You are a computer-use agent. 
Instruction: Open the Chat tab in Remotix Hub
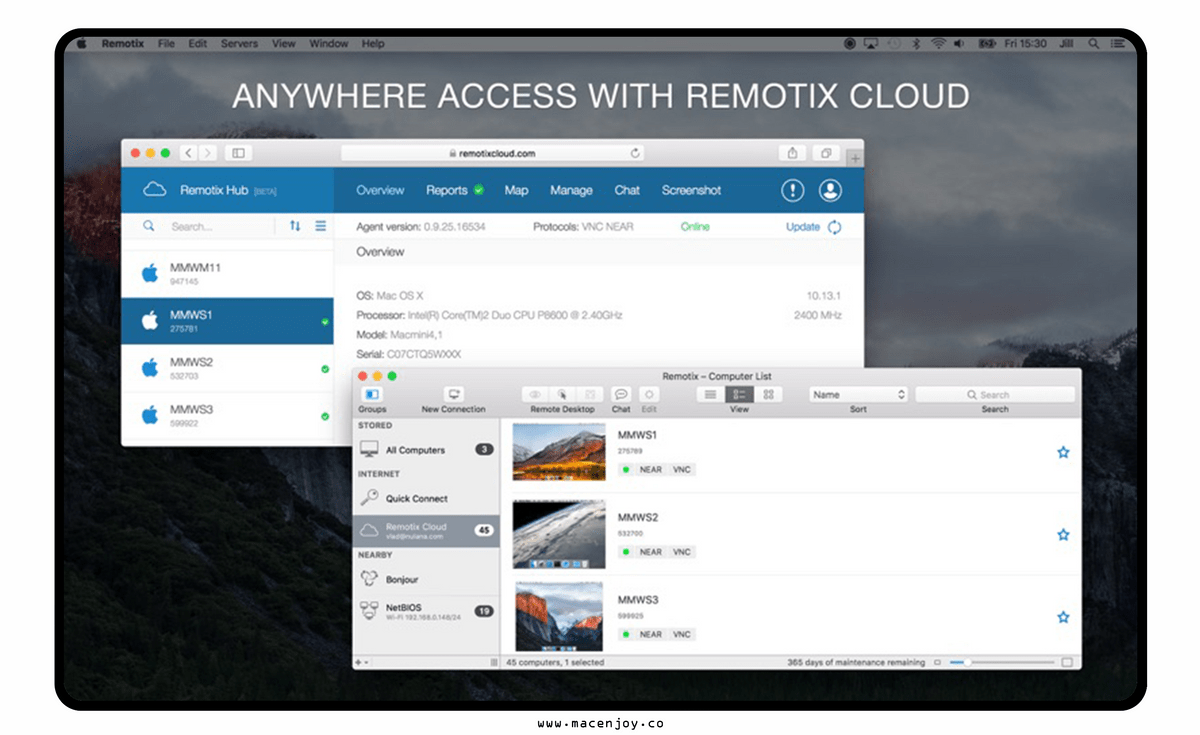(627, 190)
